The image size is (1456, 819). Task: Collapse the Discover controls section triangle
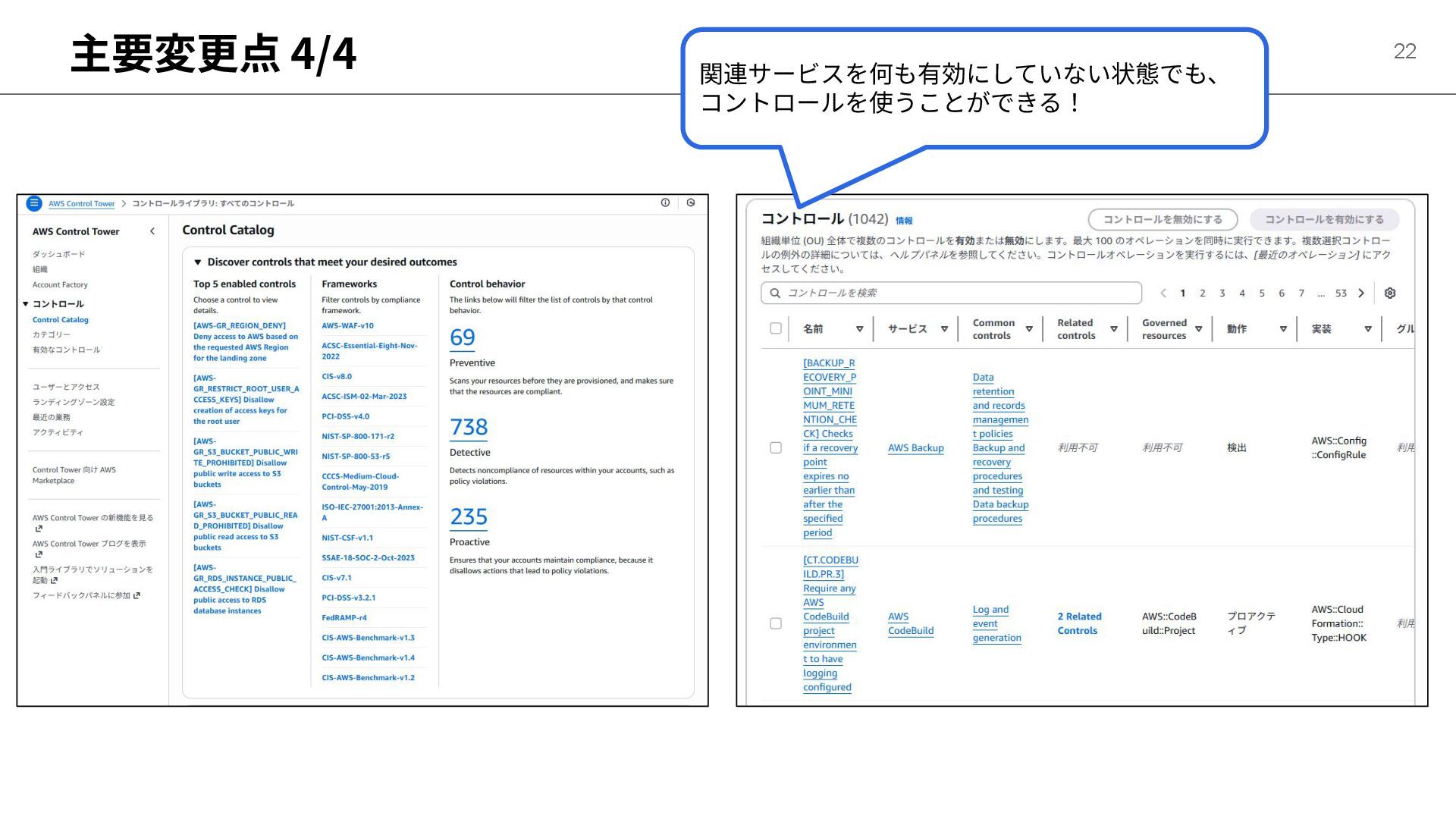[x=198, y=262]
